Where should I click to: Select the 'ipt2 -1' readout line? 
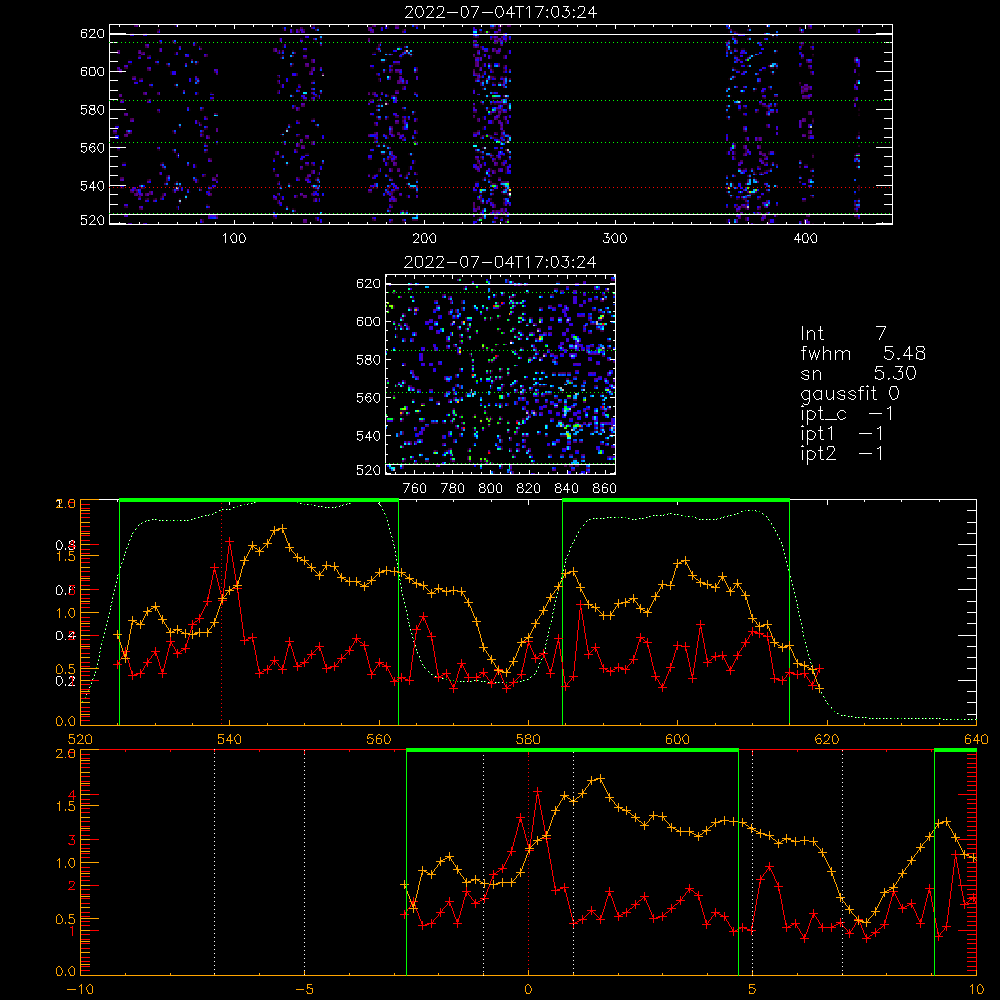pyautogui.click(x=842, y=453)
